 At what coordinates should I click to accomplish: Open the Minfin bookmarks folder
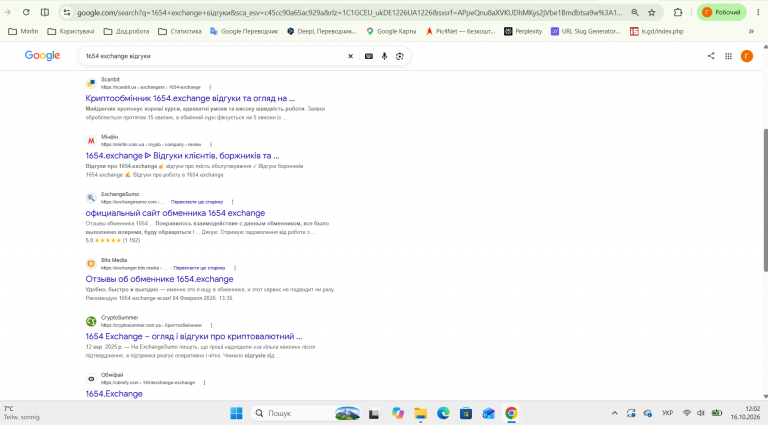tap(24, 31)
